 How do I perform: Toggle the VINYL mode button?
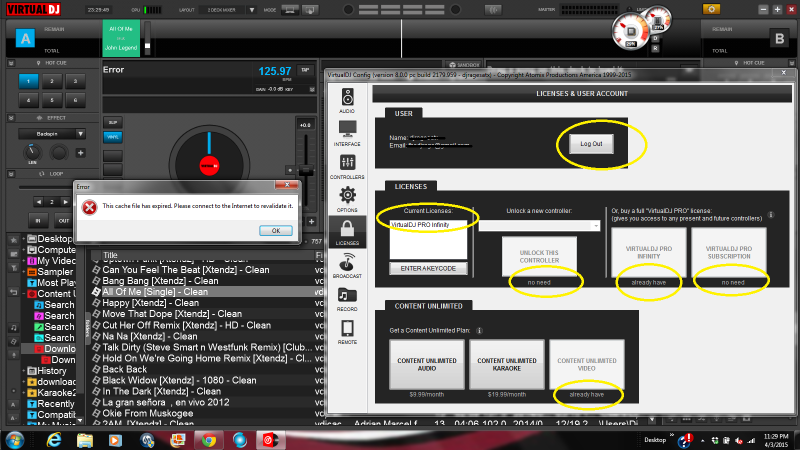(x=113, y=137)
